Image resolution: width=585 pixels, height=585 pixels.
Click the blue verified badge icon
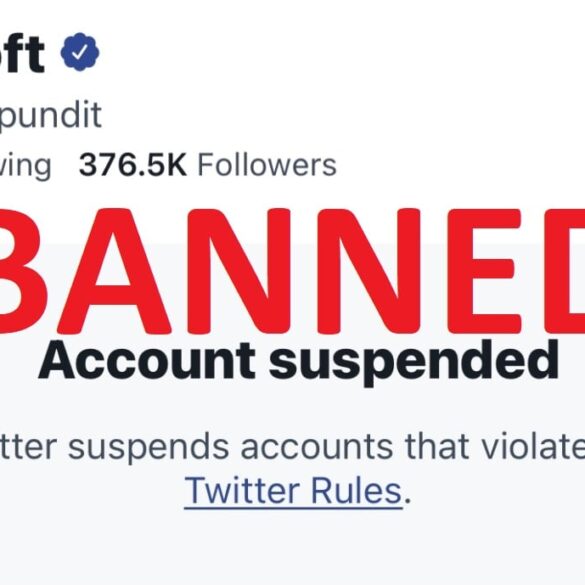pyautogui.click(x=80, y=52)
